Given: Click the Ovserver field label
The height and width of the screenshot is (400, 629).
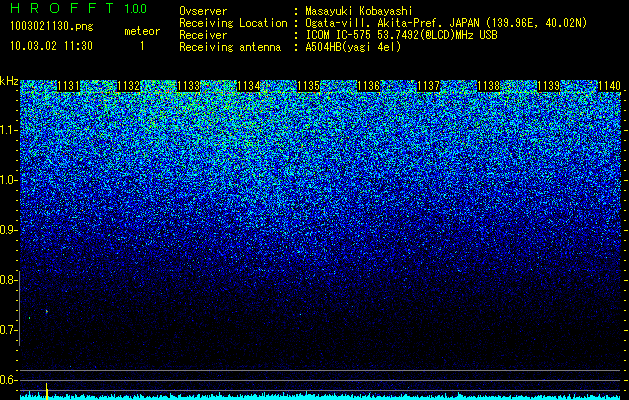Looking at the screenshot, I should (x=203, y=11).
